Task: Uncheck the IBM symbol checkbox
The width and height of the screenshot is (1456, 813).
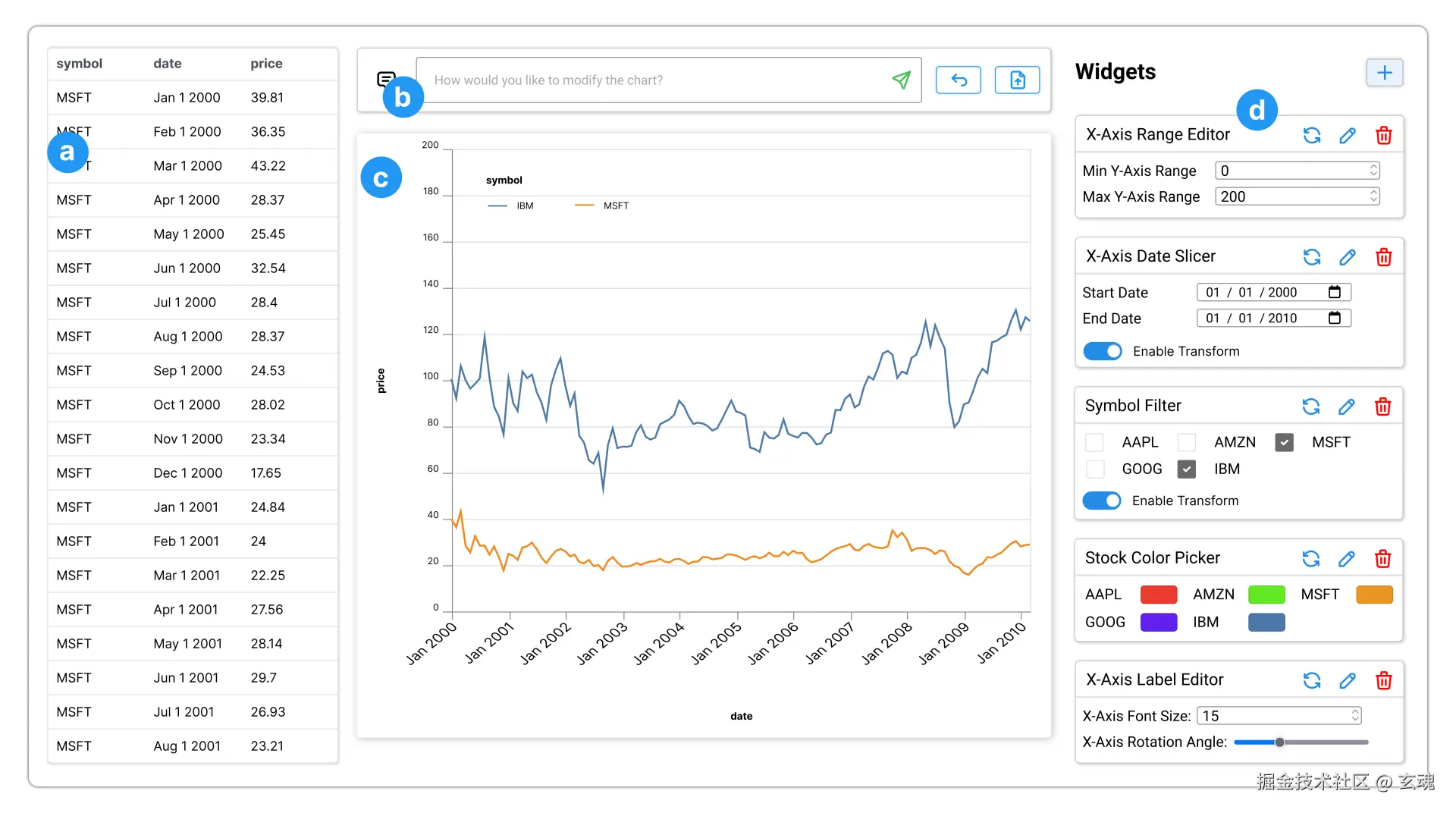Action: point(1187,469)
